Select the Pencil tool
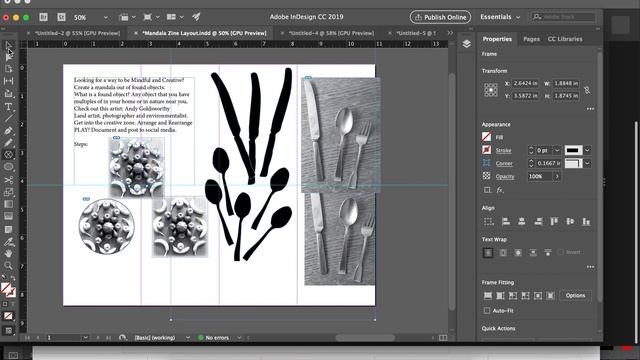Viewport: 640px width, 360px height. tap(8, 143)
